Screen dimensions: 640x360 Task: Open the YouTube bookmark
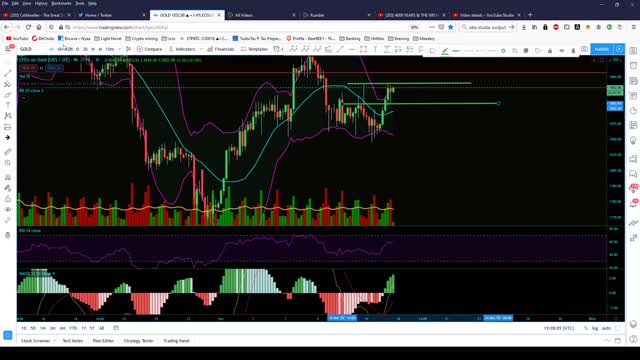[17, 38]
